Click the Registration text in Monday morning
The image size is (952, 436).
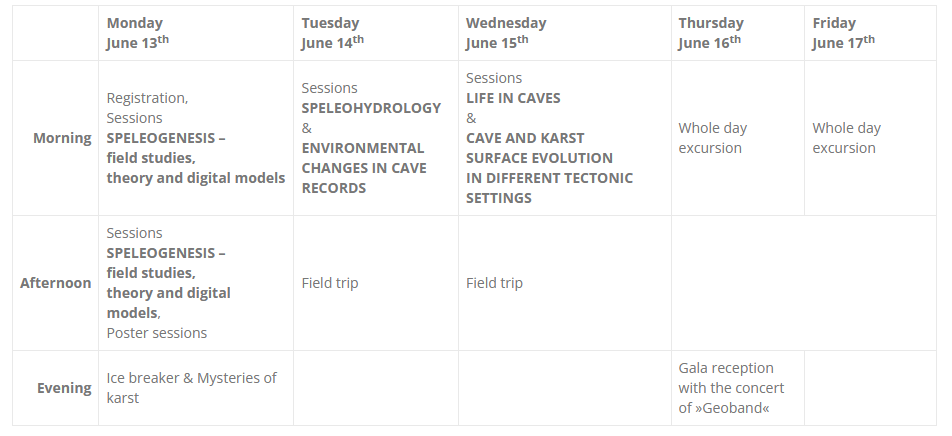pyautogui.click(x=147, y=98)
